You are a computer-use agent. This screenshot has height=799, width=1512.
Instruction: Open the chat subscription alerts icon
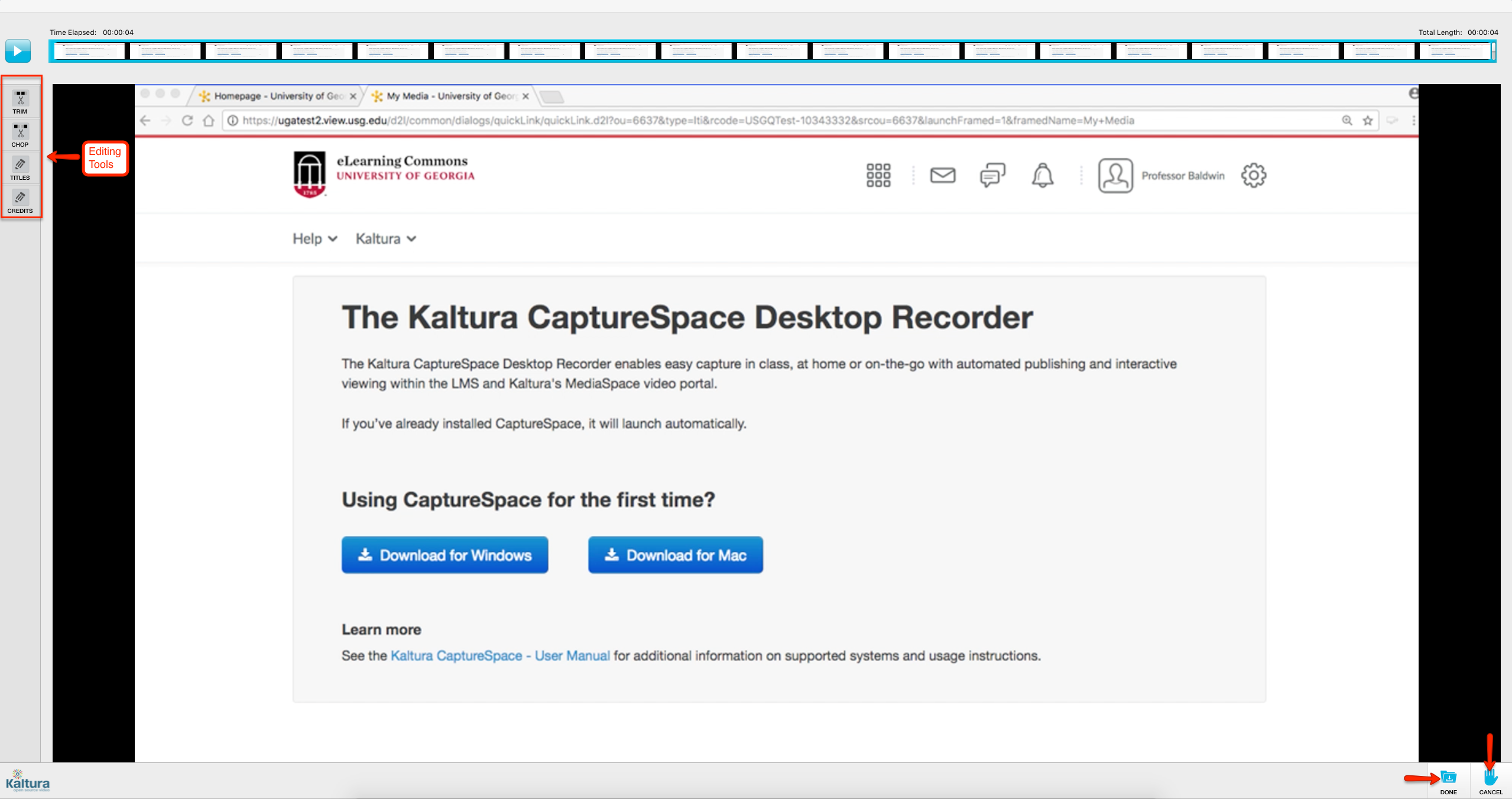point(992,176)
